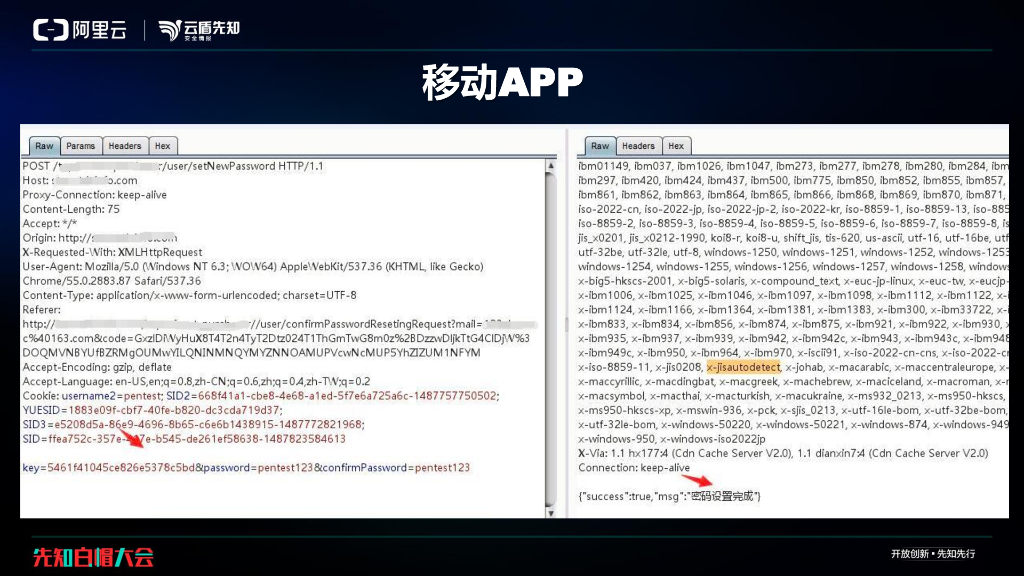Click X-Requested-With: XMLHttpRequest header
1024x576 pixels.
point(112,252)
